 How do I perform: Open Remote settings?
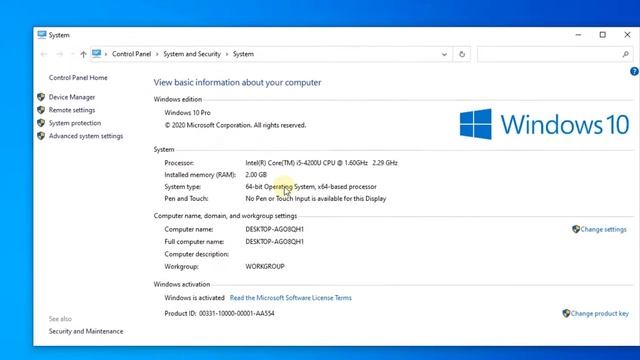click(72, 110)
